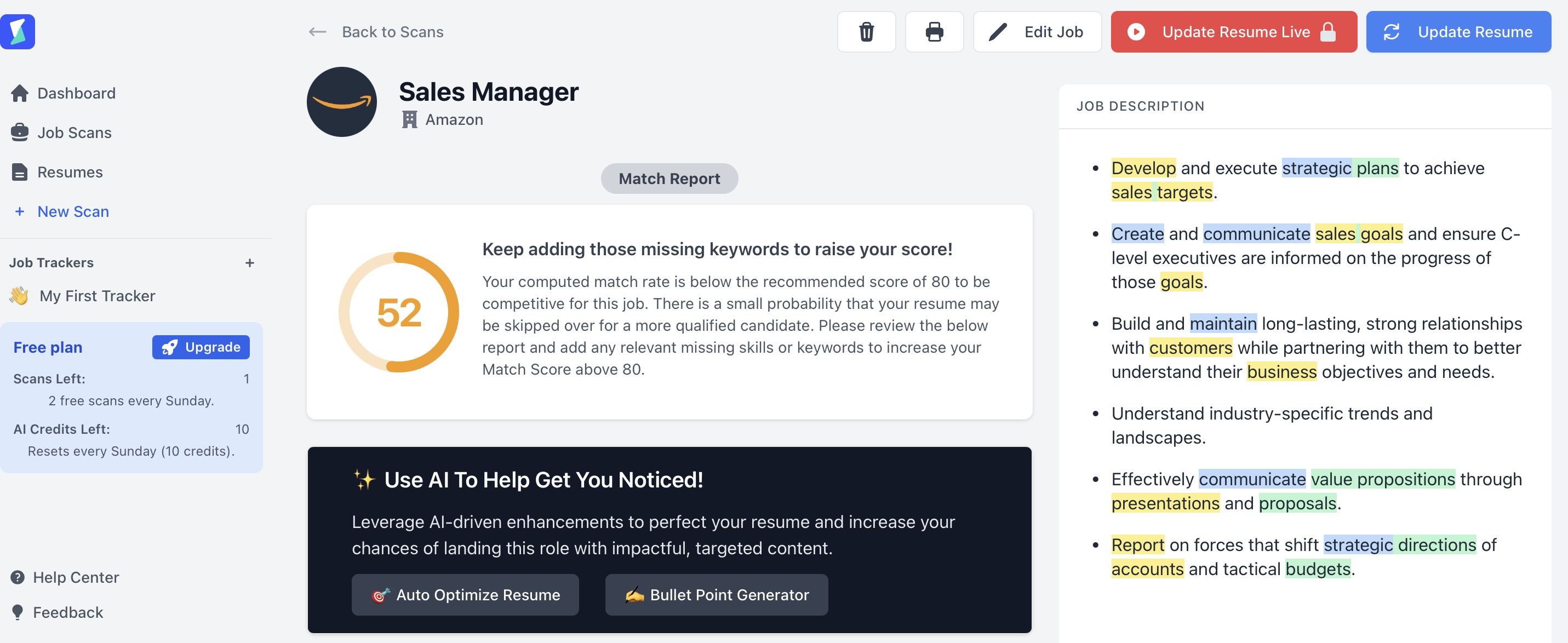Open the Bullet Point Generator
Viewport: 1568px width, 643px height.
(717, 594)
